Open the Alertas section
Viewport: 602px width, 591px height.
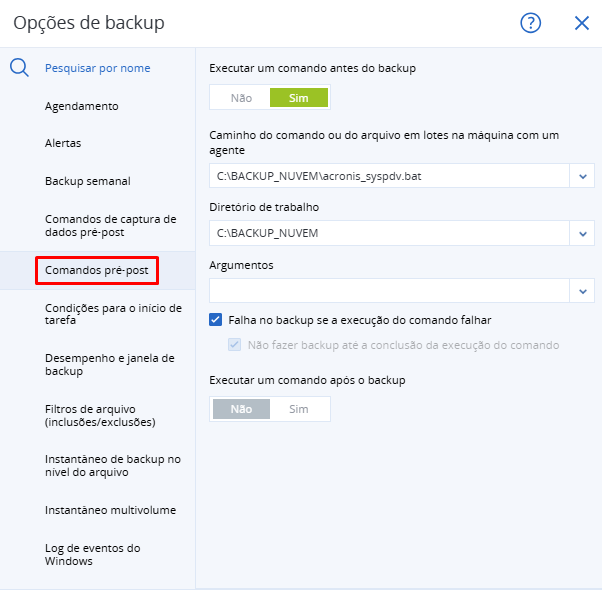63,143
